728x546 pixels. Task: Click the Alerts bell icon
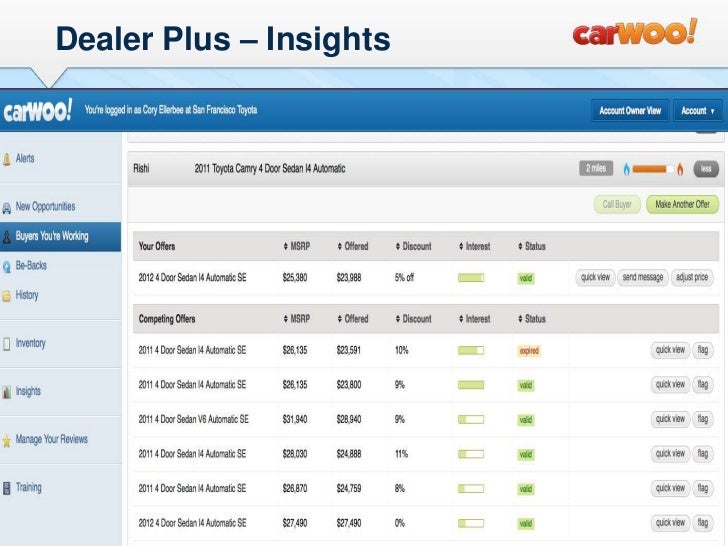pyautogui.click(x=6, y=159)
